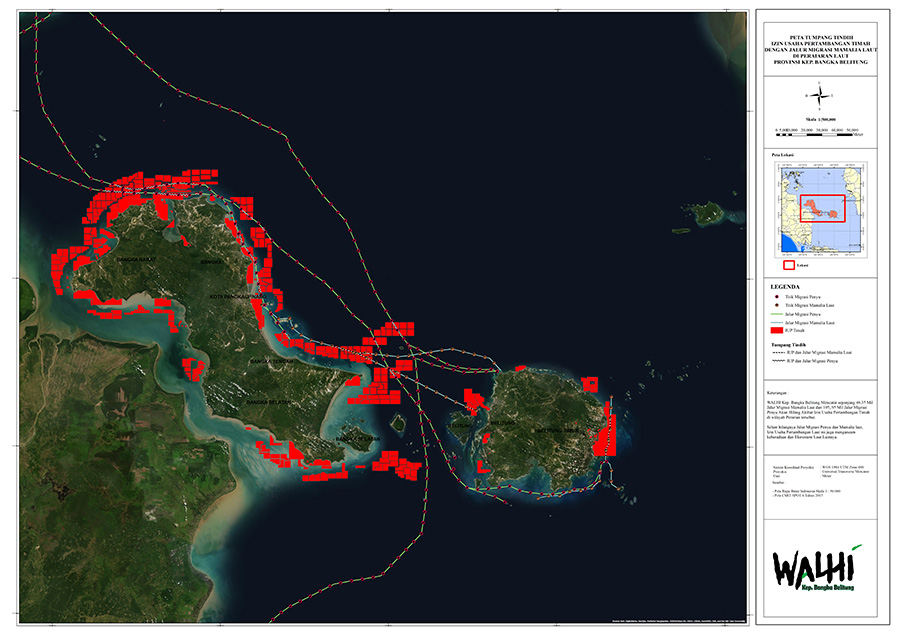
Task: Click the red Lokasi box symbol under inset map
Action: click(787, 265)
